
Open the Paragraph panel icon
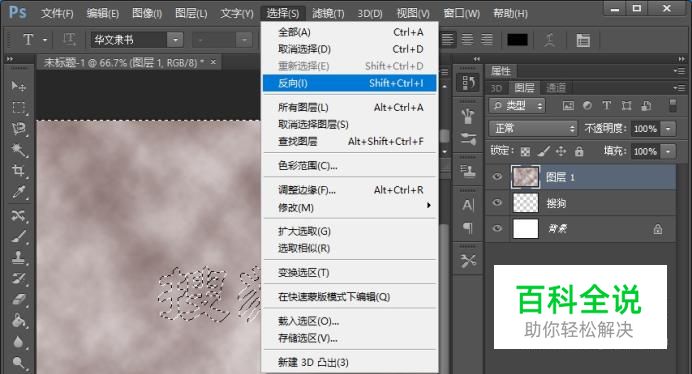[468, 228]
